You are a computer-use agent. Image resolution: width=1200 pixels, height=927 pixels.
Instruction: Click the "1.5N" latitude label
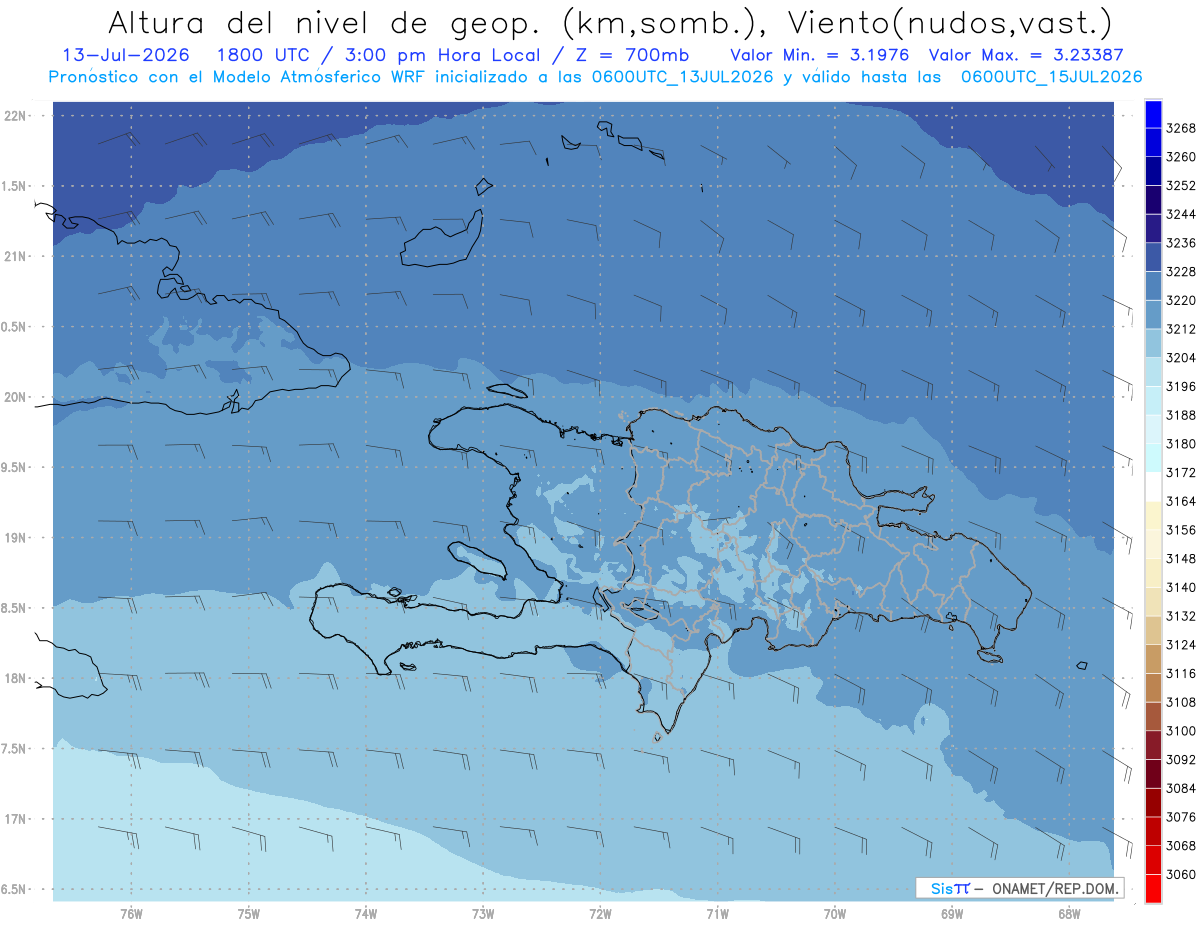pos(15,186)
